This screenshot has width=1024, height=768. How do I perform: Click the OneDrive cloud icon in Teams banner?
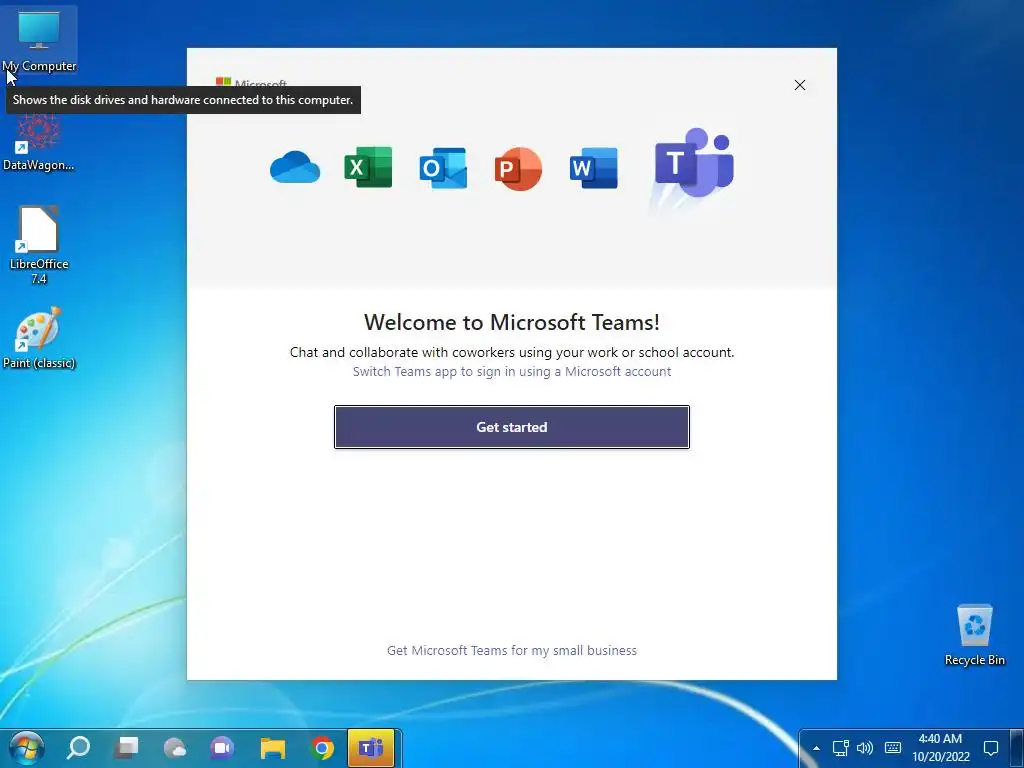coord(295,168)
